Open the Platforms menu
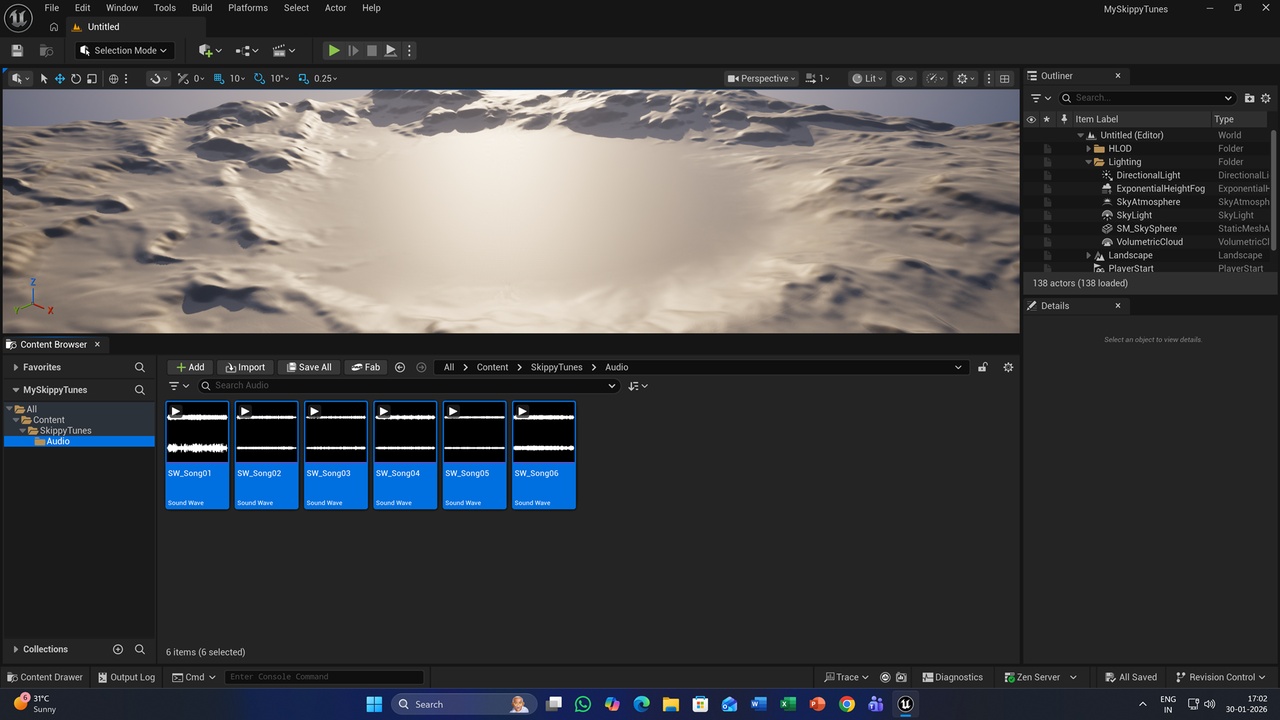This screenshot has height=720, width=1280. pos(248,7)
